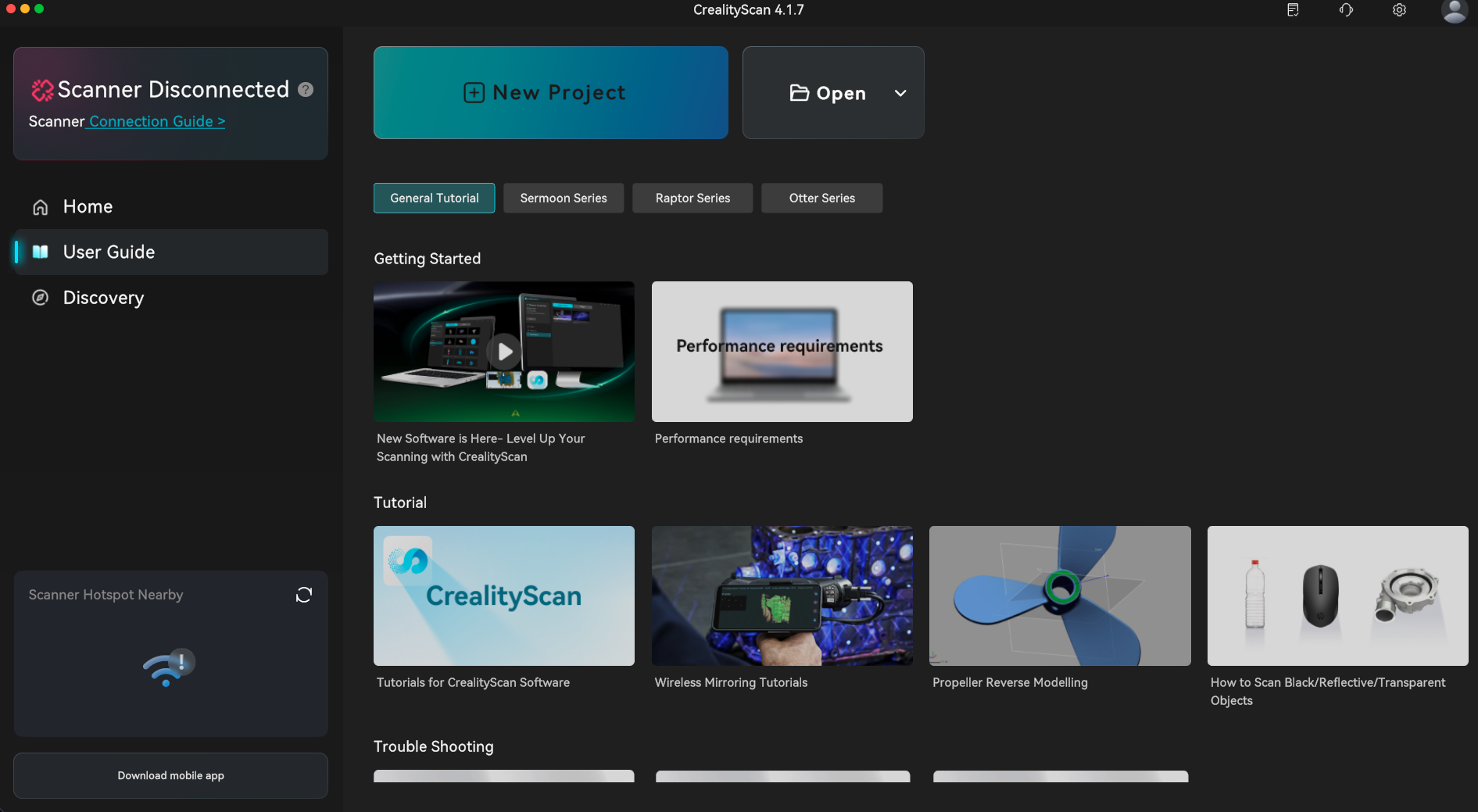Switch to the Sermoon Series tab
The height and width of the screenshot is (812, 1478).
click(x=563, y=198)
